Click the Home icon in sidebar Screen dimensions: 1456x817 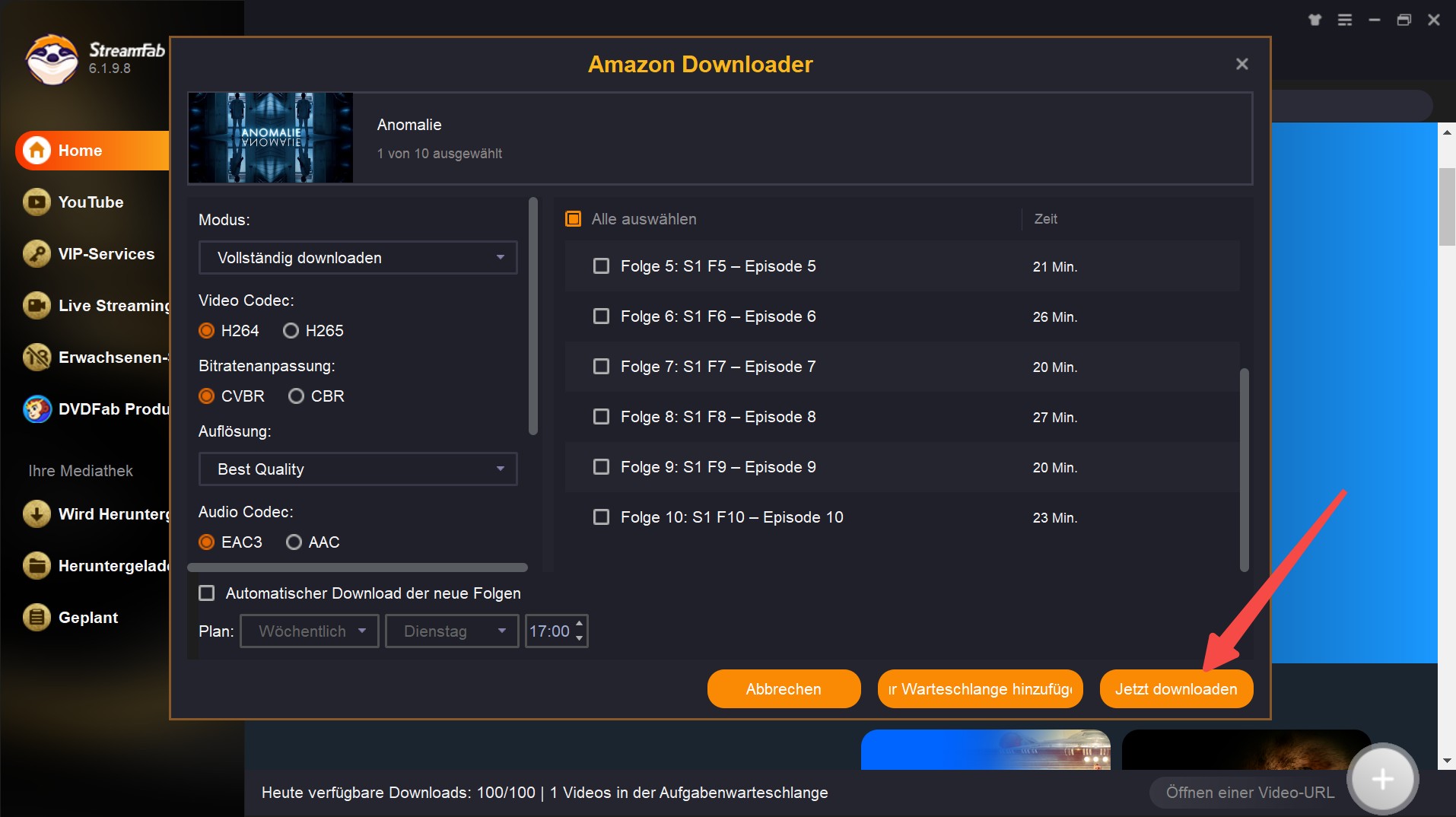pyautogui.click(x=37, y=151)
